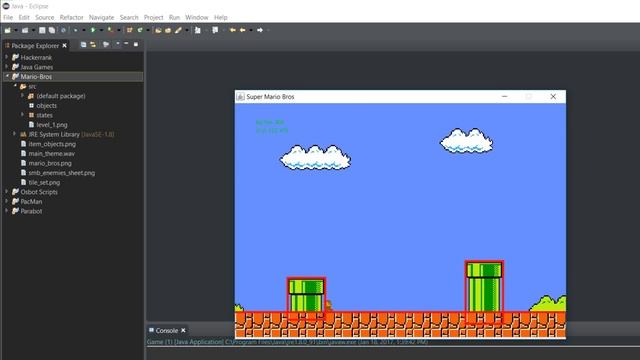This screenshot has height=360, width=640.
Task: Click the Open Type folder icon
Action: point(158,30)
